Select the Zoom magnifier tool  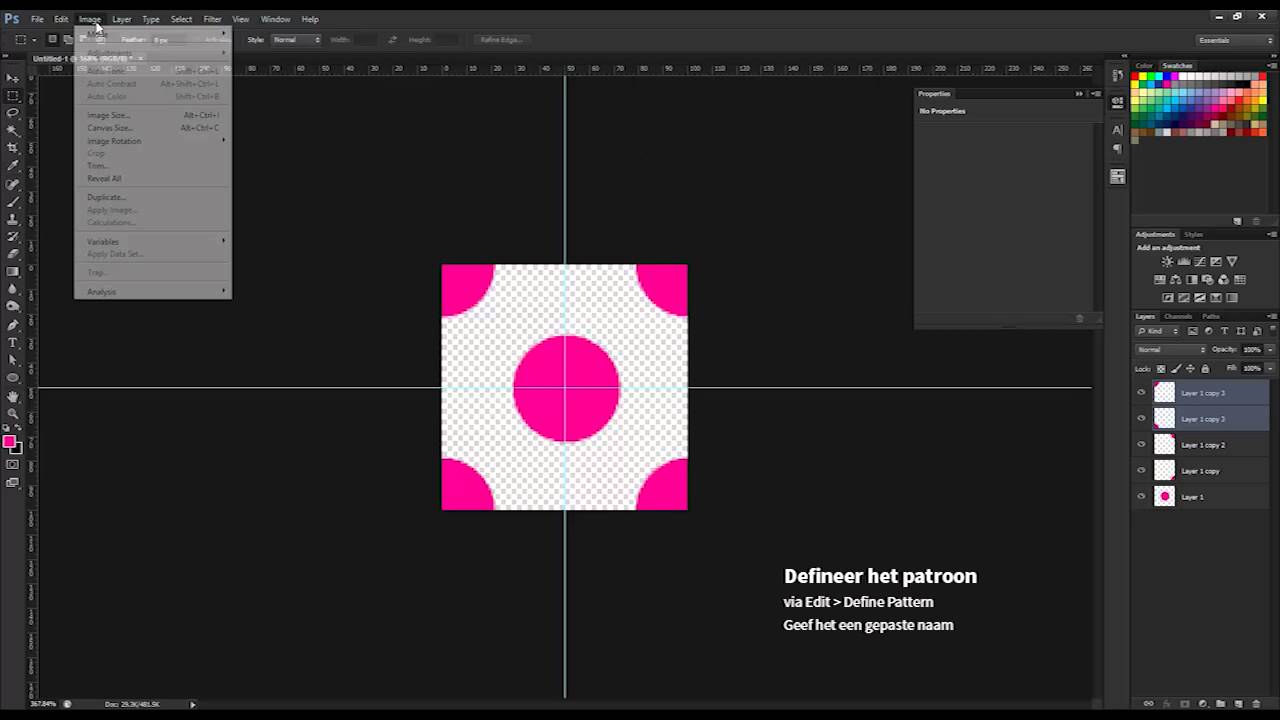tap(13, 413)
